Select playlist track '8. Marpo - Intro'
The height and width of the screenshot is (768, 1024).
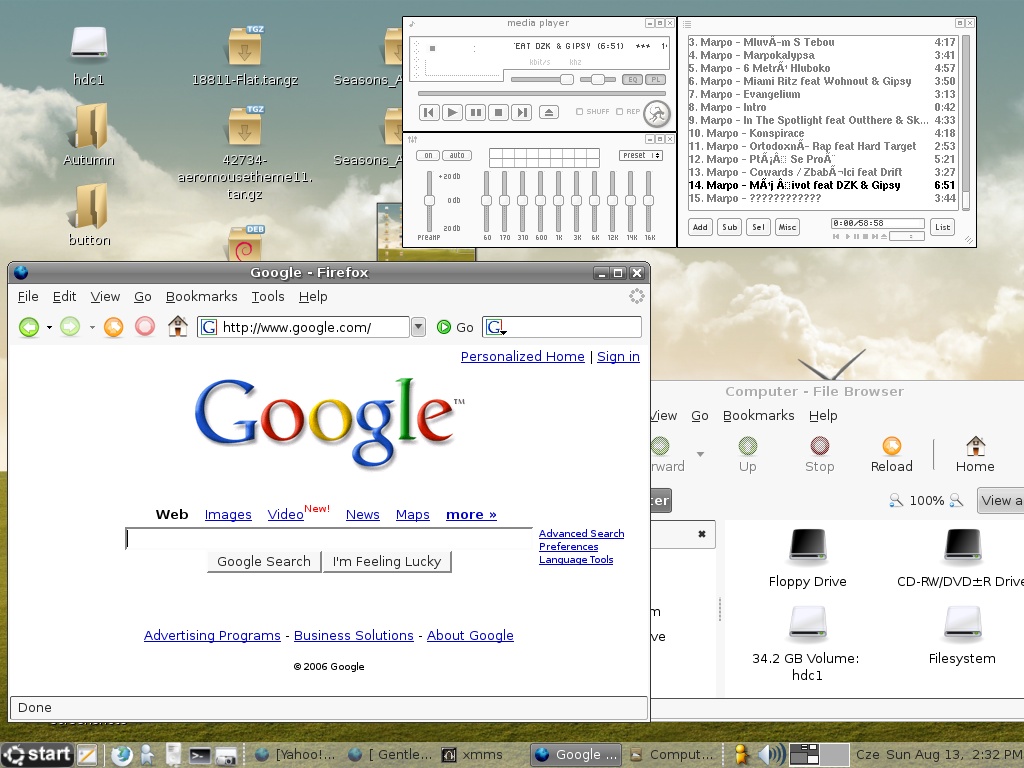point(822,107)
